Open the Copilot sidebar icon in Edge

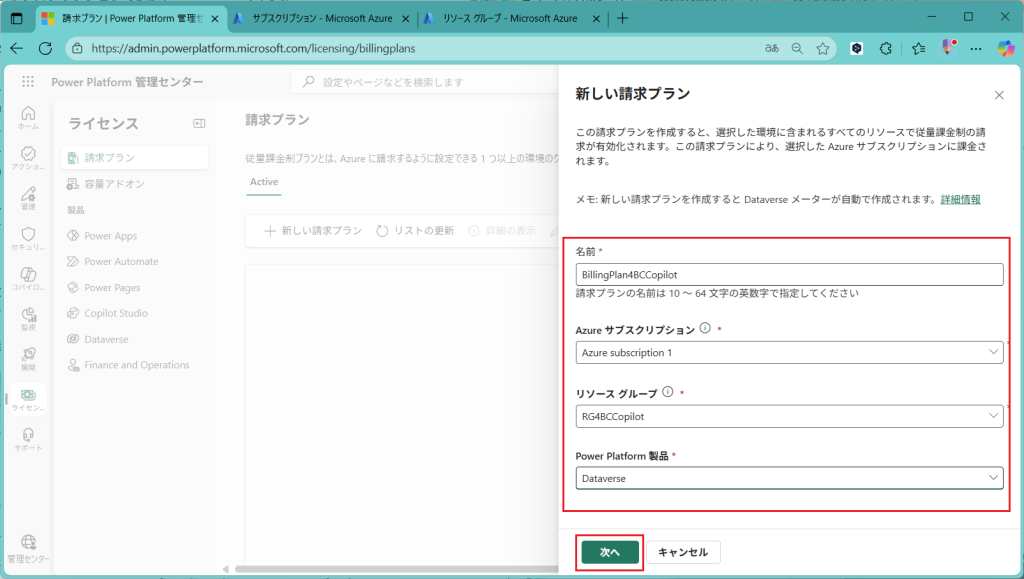tap(1006, 48)
